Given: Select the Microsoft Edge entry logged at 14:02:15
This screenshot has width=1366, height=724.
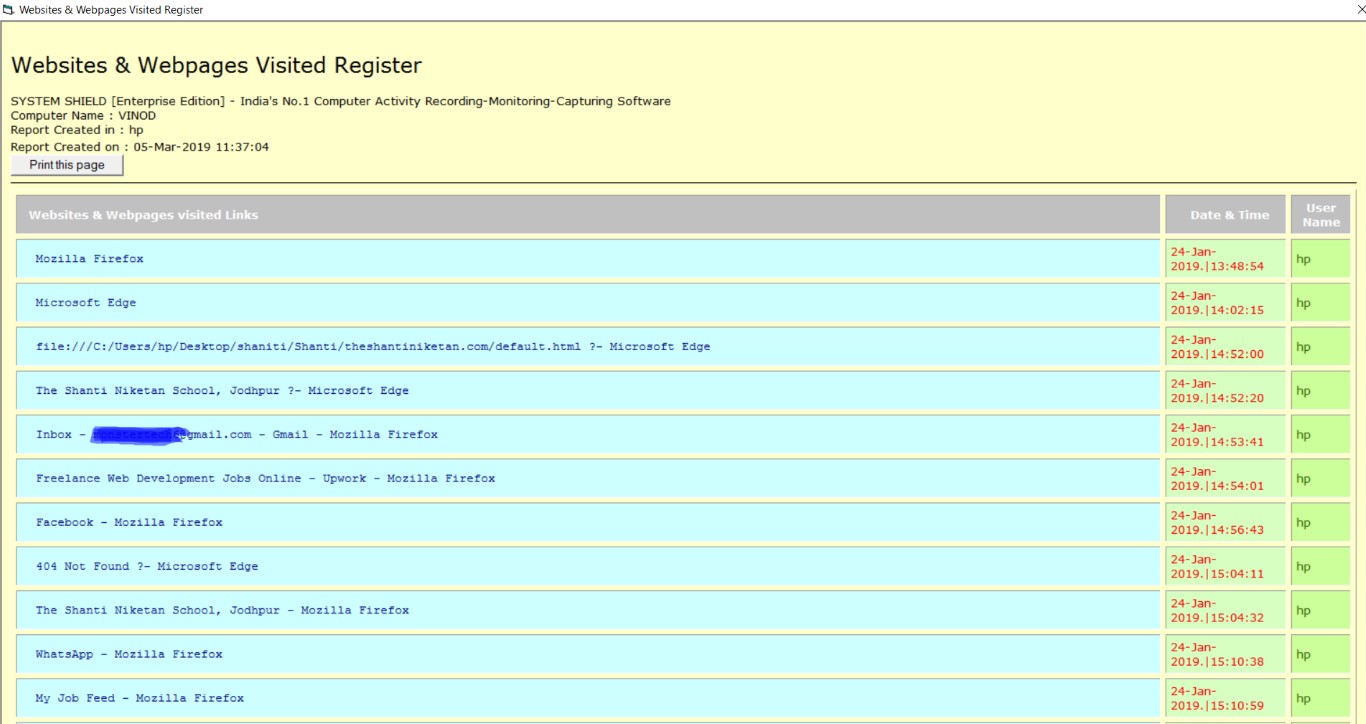Looking at the screenshot, I should coord(588,303).
